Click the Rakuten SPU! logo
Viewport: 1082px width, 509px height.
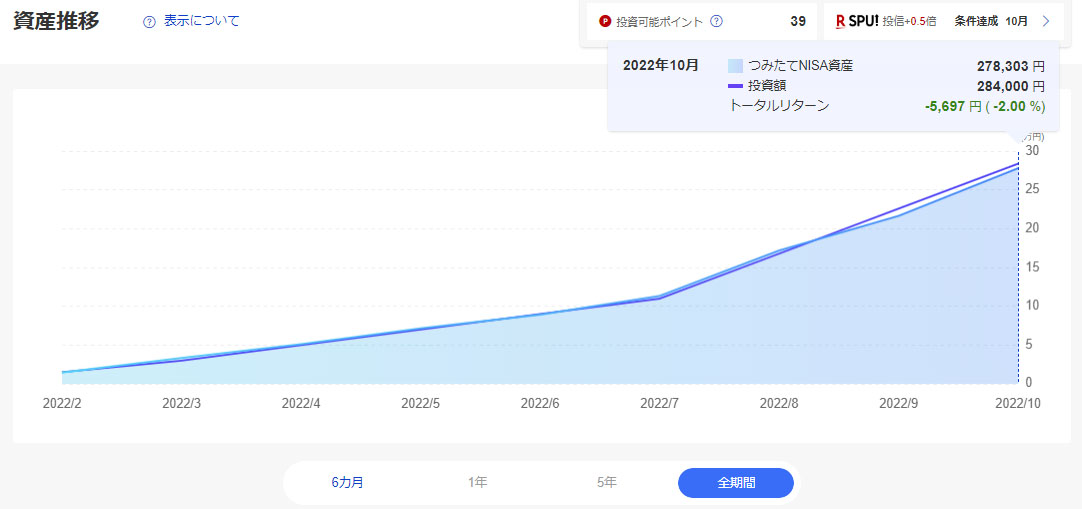[x=857, y=21]
